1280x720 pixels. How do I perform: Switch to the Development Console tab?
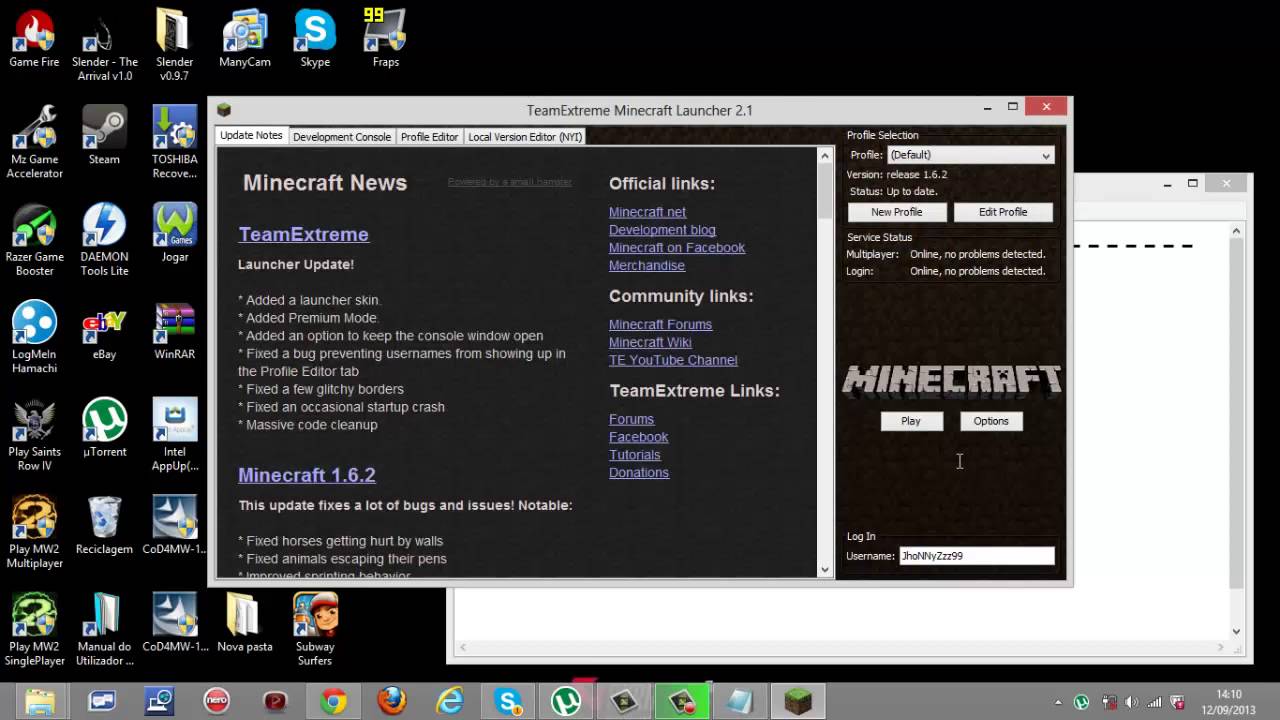(342, 137)
